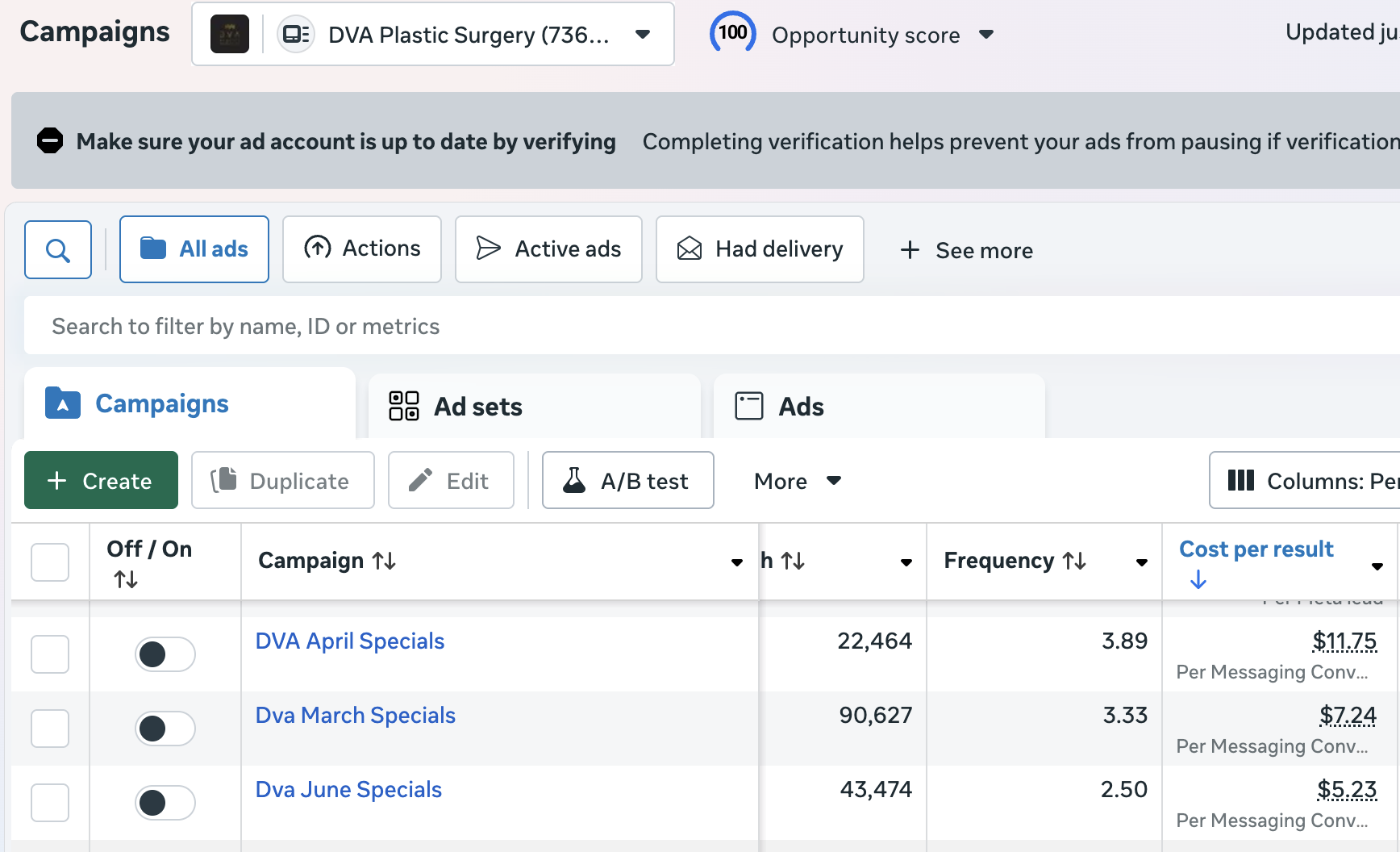
Task: Sort by Frequency arrows icon
Action: pos(1074,561)
